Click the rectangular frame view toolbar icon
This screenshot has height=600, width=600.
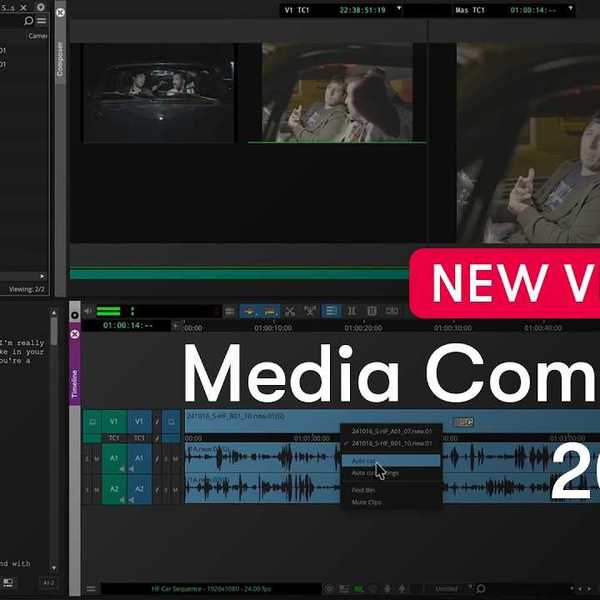(372, 311)
